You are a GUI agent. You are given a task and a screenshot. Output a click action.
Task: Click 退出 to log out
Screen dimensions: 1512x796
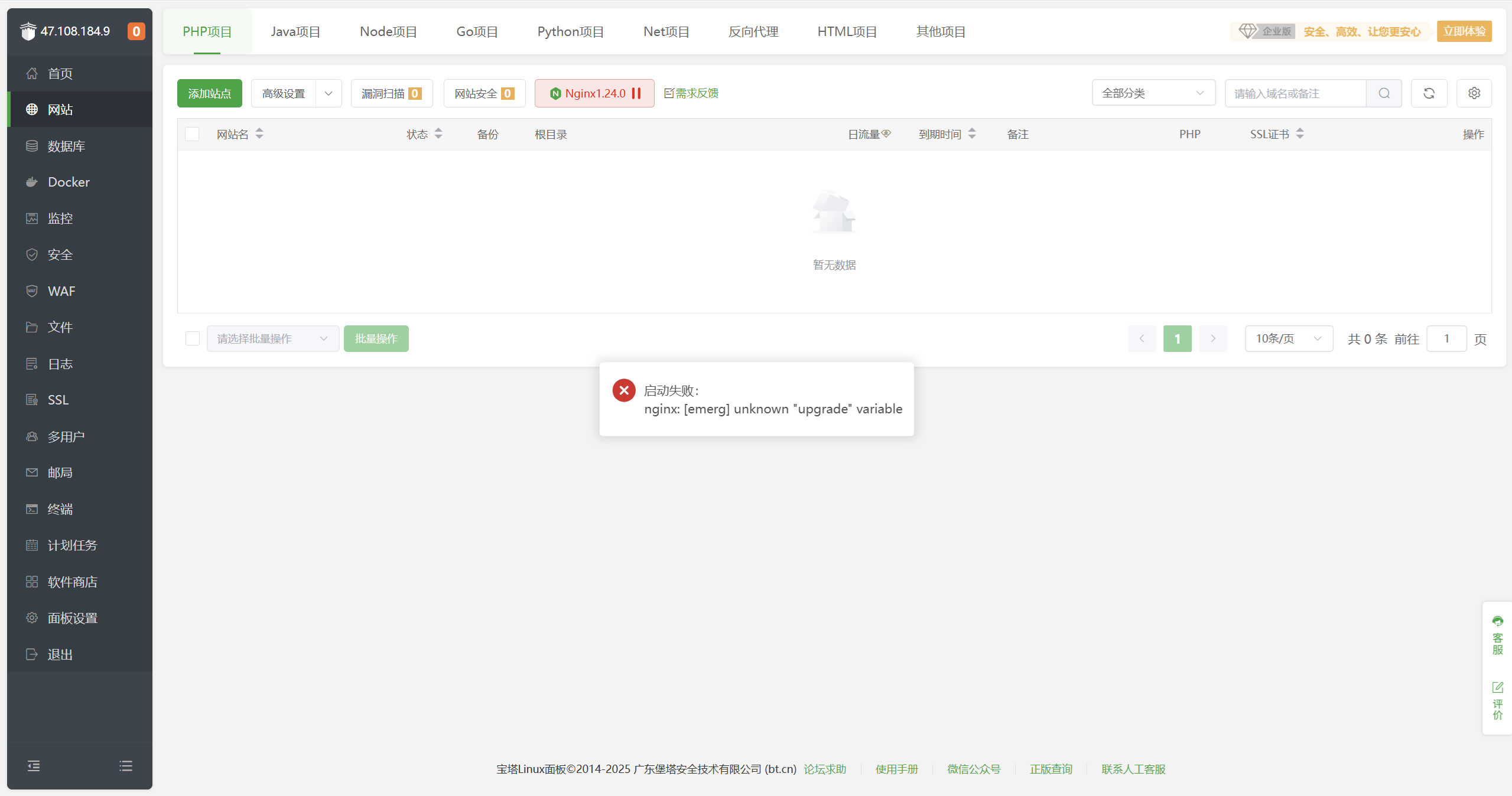pyautogui.click(x=80, y=654)
